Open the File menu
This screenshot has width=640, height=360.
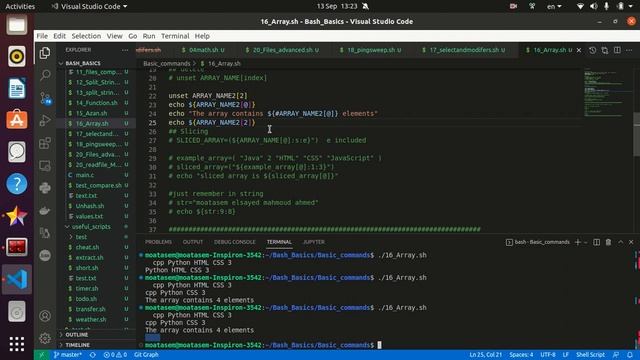tap(42, 36)
